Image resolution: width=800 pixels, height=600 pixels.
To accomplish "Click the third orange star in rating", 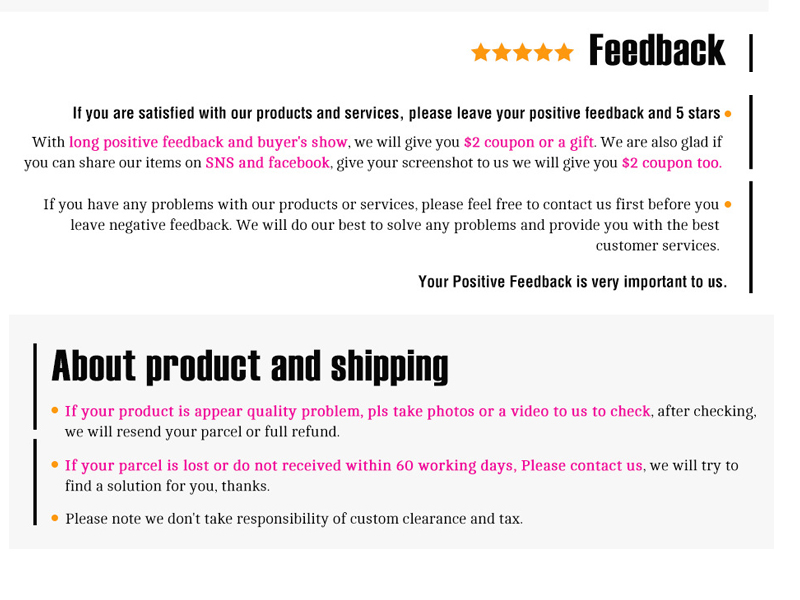I will pyautogui.click(x=522, y=52).
